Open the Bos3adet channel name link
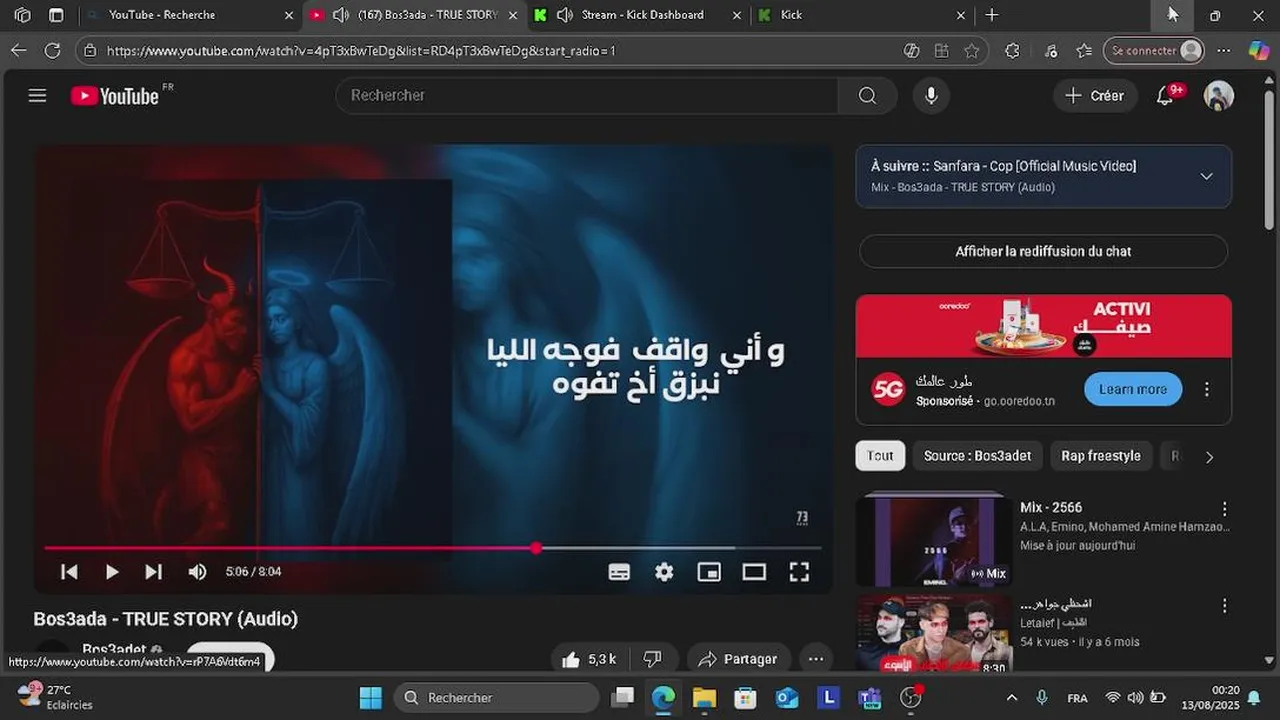Screen dimensions: 1280x720 pos(113,649)
